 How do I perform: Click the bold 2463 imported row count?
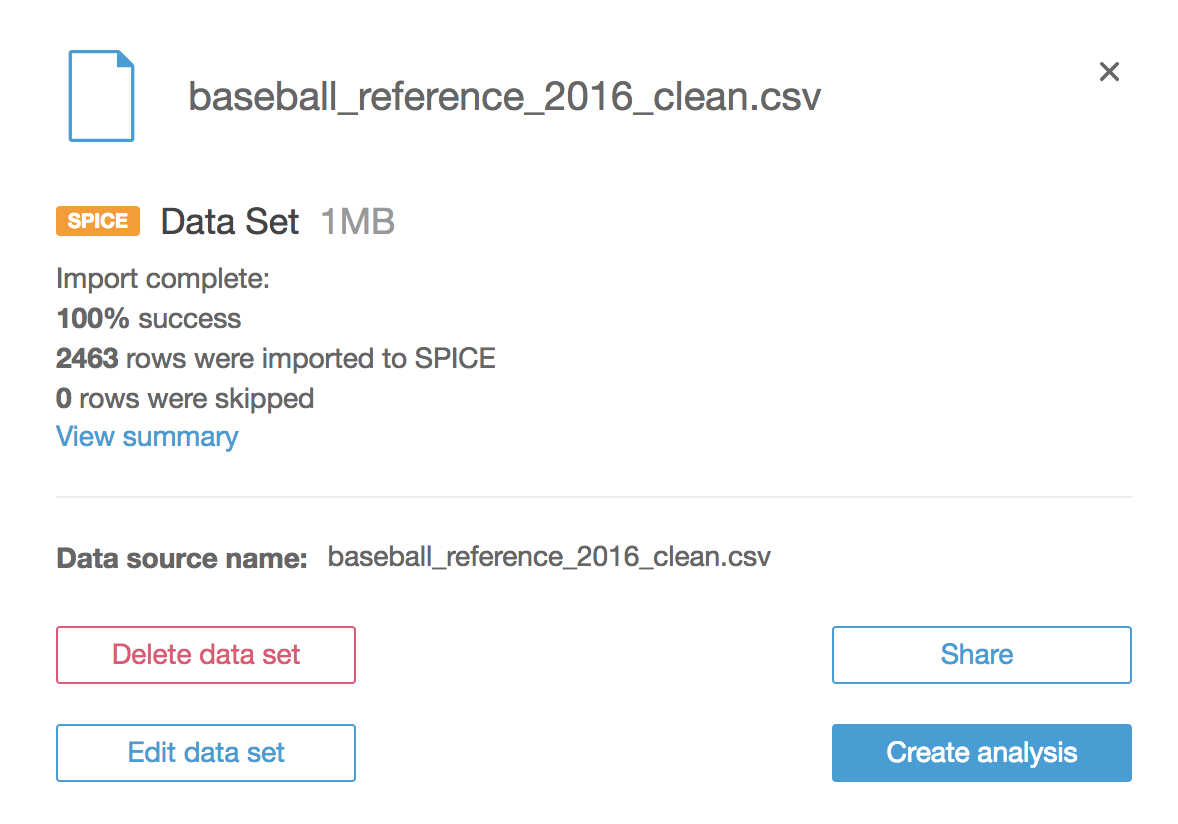pos(87,358)
